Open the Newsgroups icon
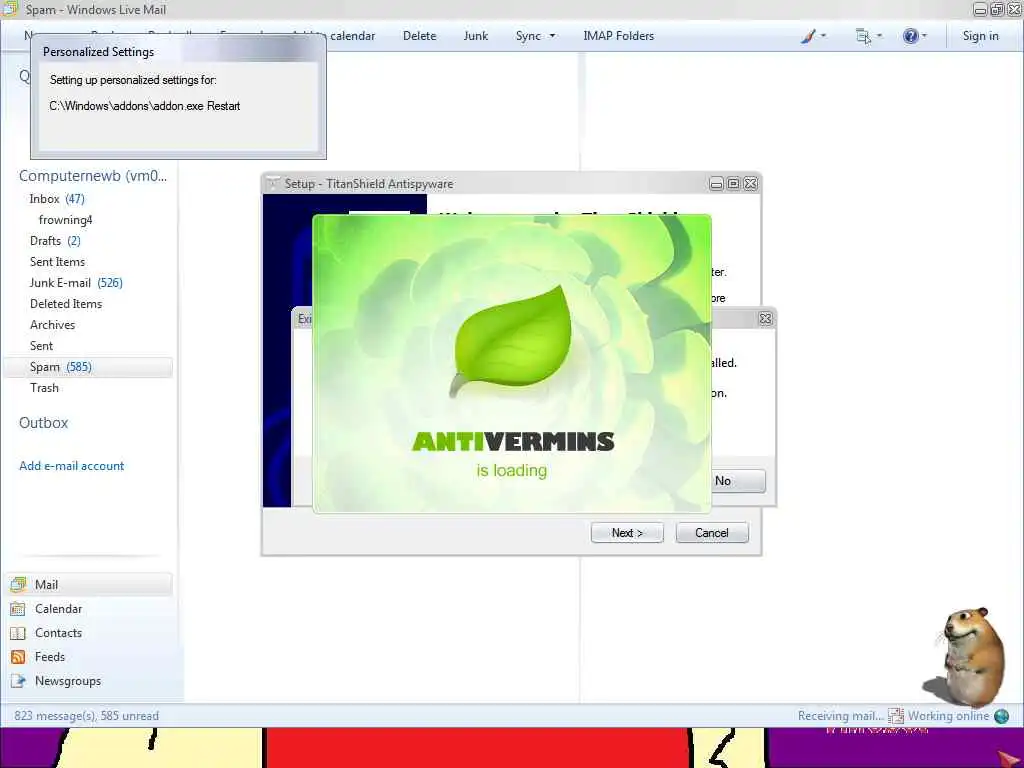This screenshot has width=1024, height=768. 18,681
